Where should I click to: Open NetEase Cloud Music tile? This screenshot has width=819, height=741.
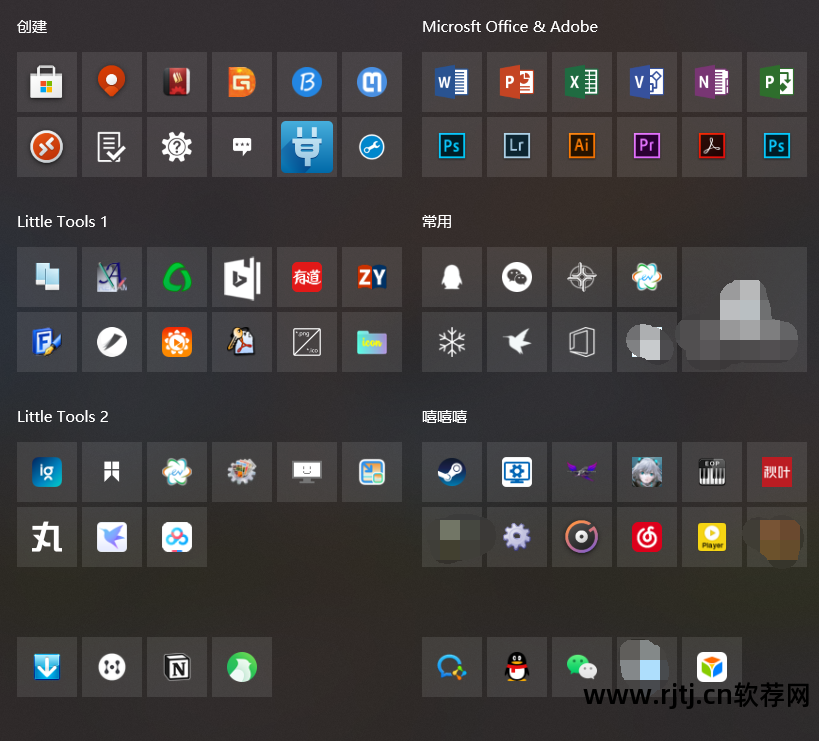click(647, 537)
